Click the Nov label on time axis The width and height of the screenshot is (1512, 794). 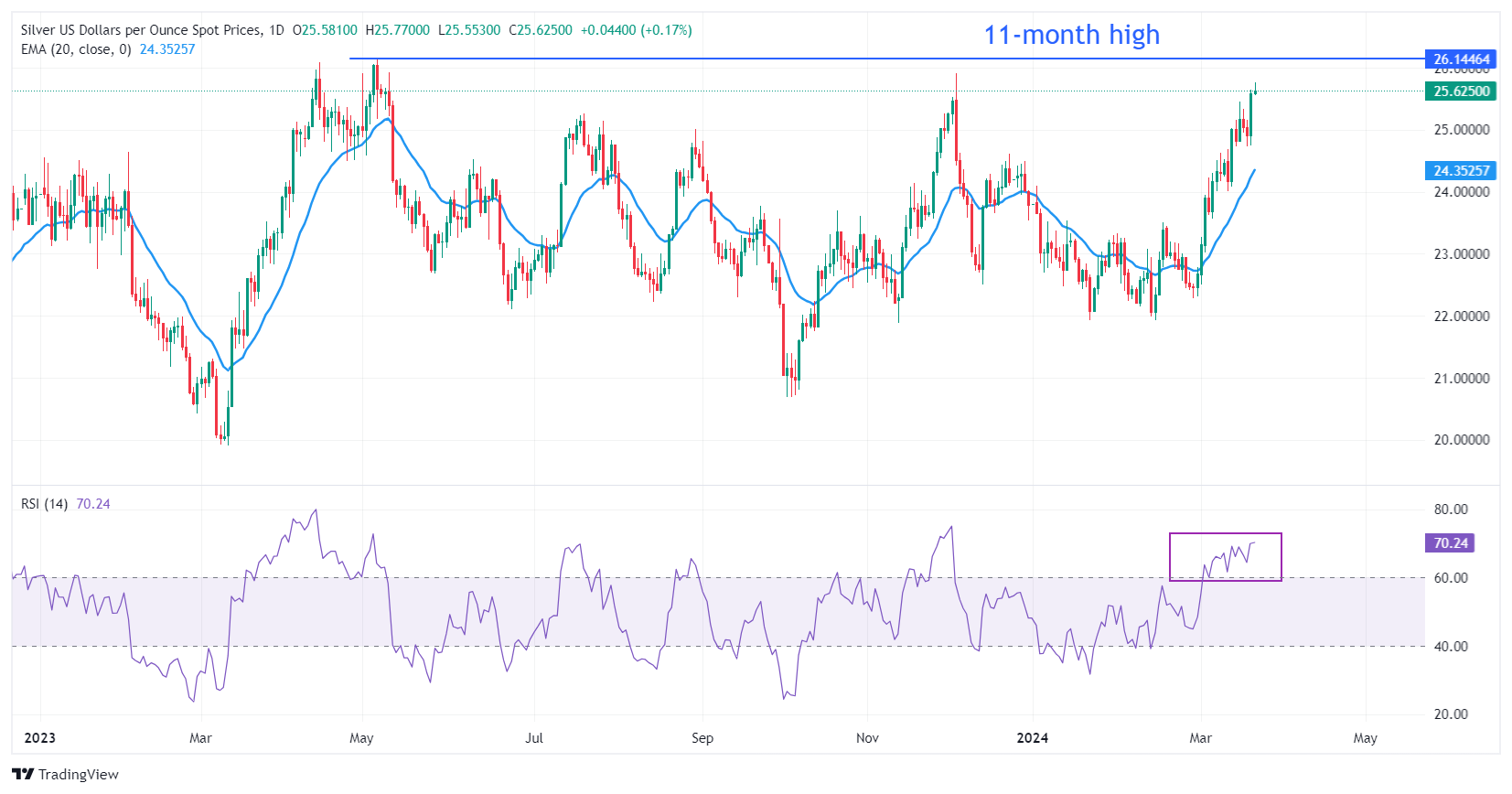[x=867, y=738]
